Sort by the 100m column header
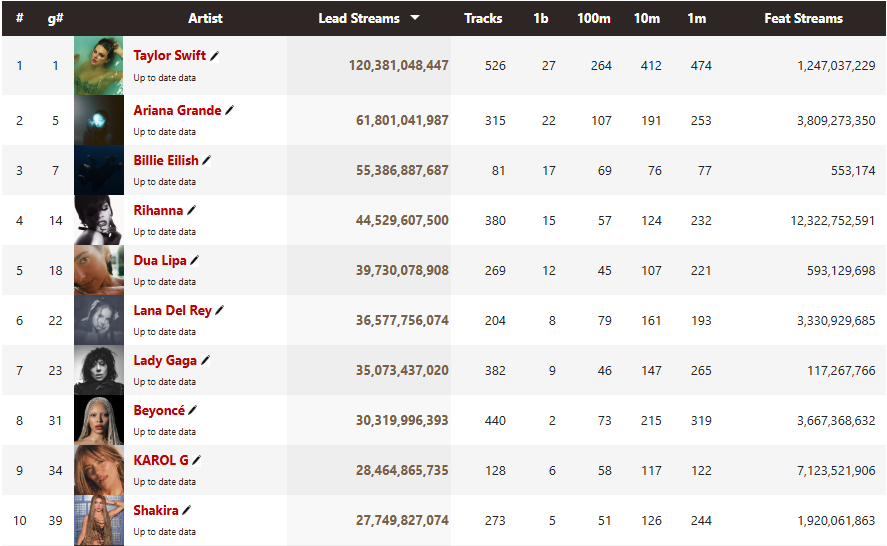The image size is (887, 546). [x=593, y=18]
